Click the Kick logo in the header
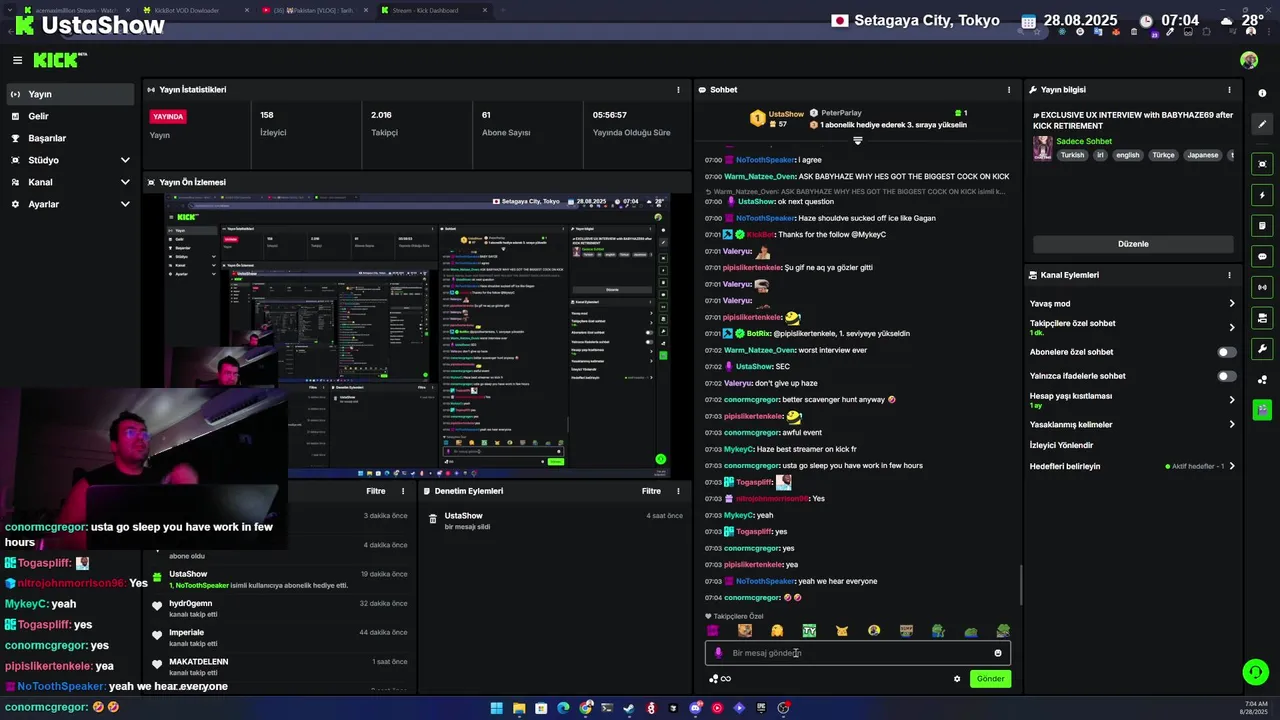The width and height of the screenshot is (1280, 720). [x=58, y=60]
